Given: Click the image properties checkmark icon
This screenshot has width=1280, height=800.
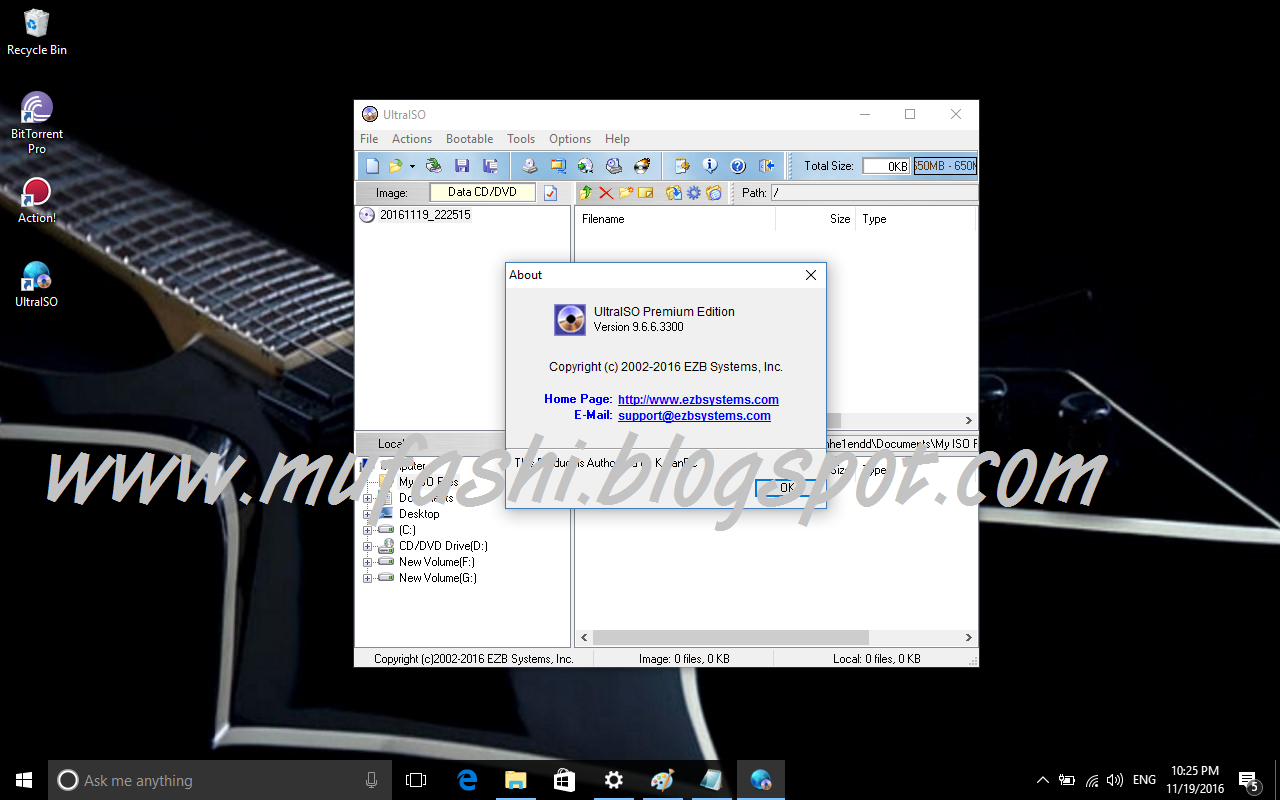Looking at the screenshot, I should click(550, 193).
